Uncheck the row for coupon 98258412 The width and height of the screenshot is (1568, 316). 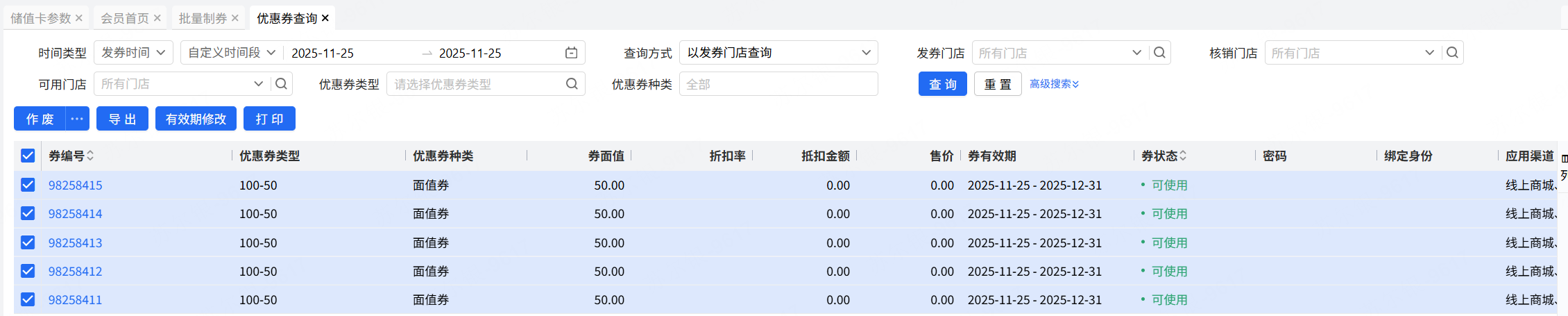pos(28,271)
